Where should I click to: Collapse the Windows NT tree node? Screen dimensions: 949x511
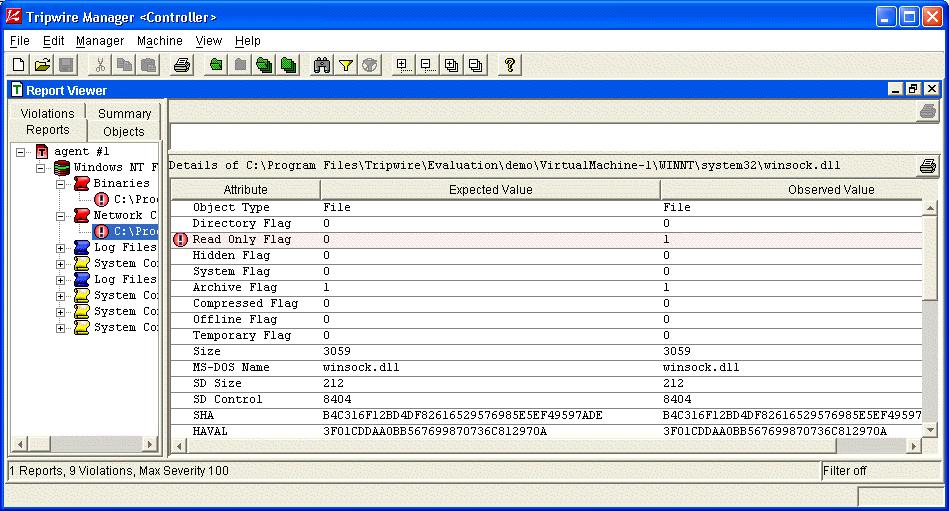point(41,168)
